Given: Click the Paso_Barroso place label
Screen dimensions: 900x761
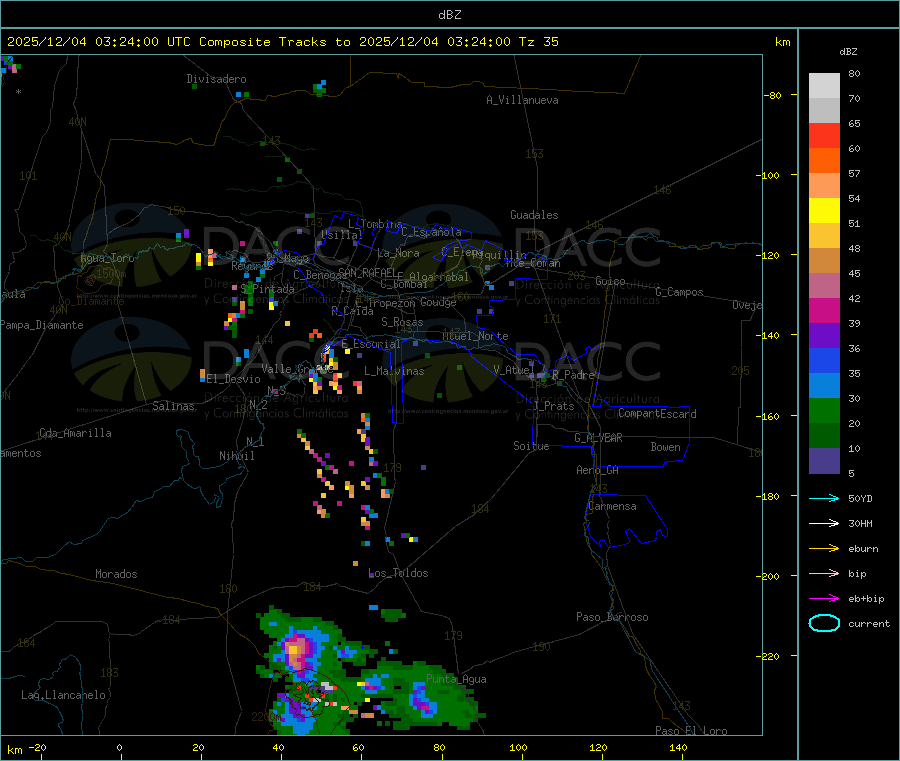Looking at the screenshot, I should click(x=612, y=617).
